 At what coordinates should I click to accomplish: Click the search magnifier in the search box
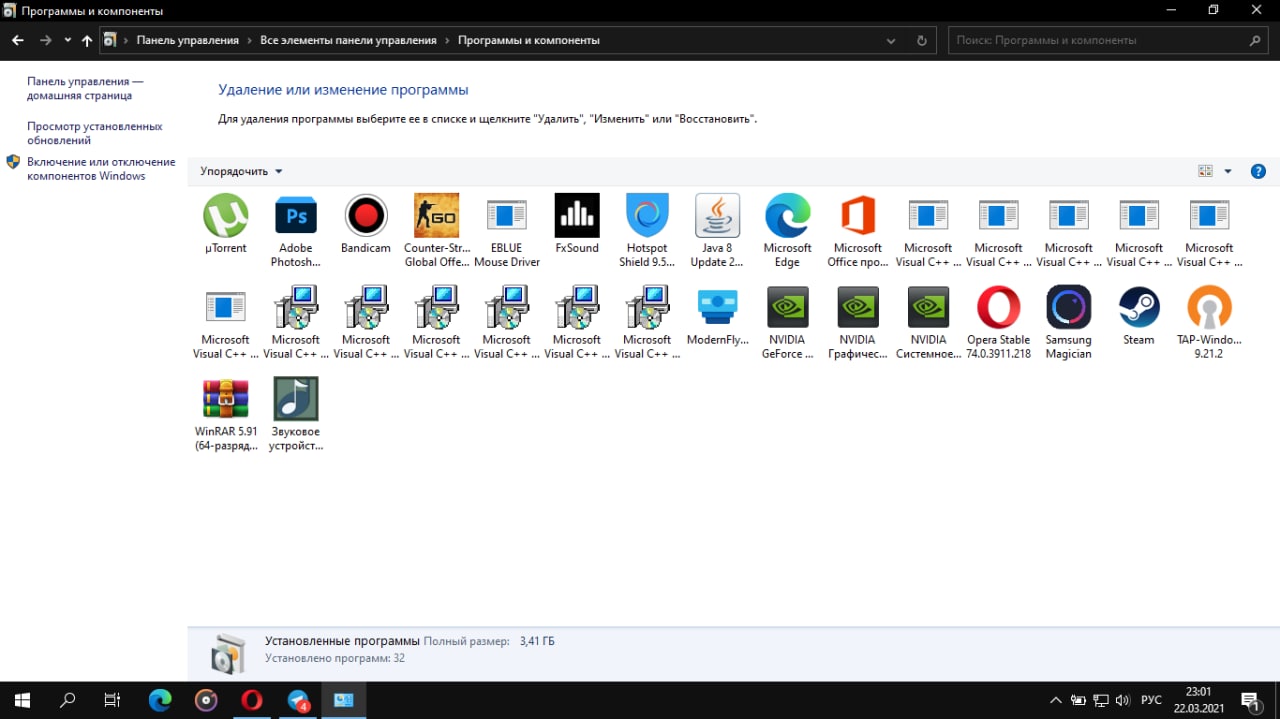pos(1255,41)
